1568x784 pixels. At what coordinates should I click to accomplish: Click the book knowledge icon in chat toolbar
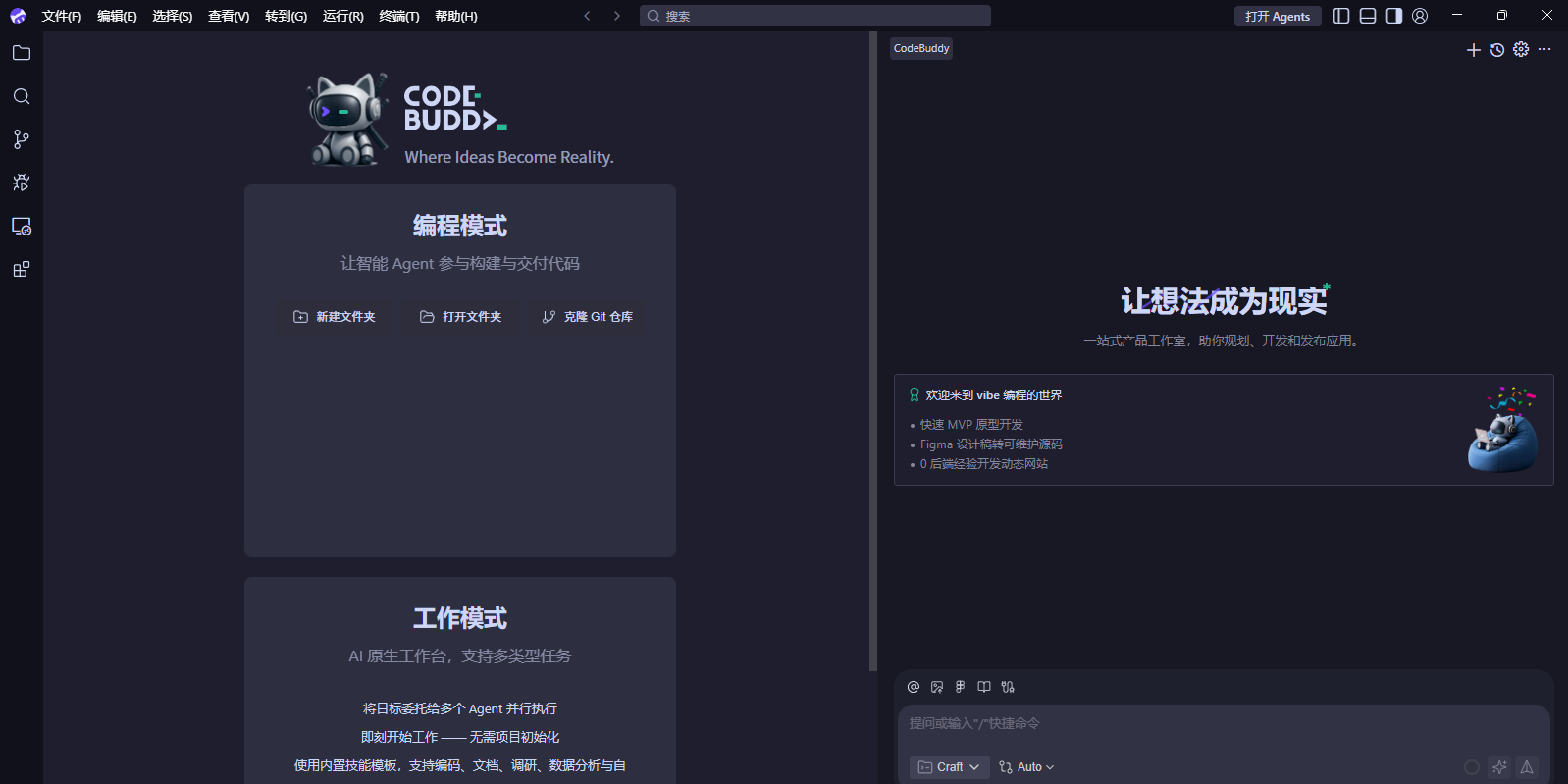pos(984,687)
